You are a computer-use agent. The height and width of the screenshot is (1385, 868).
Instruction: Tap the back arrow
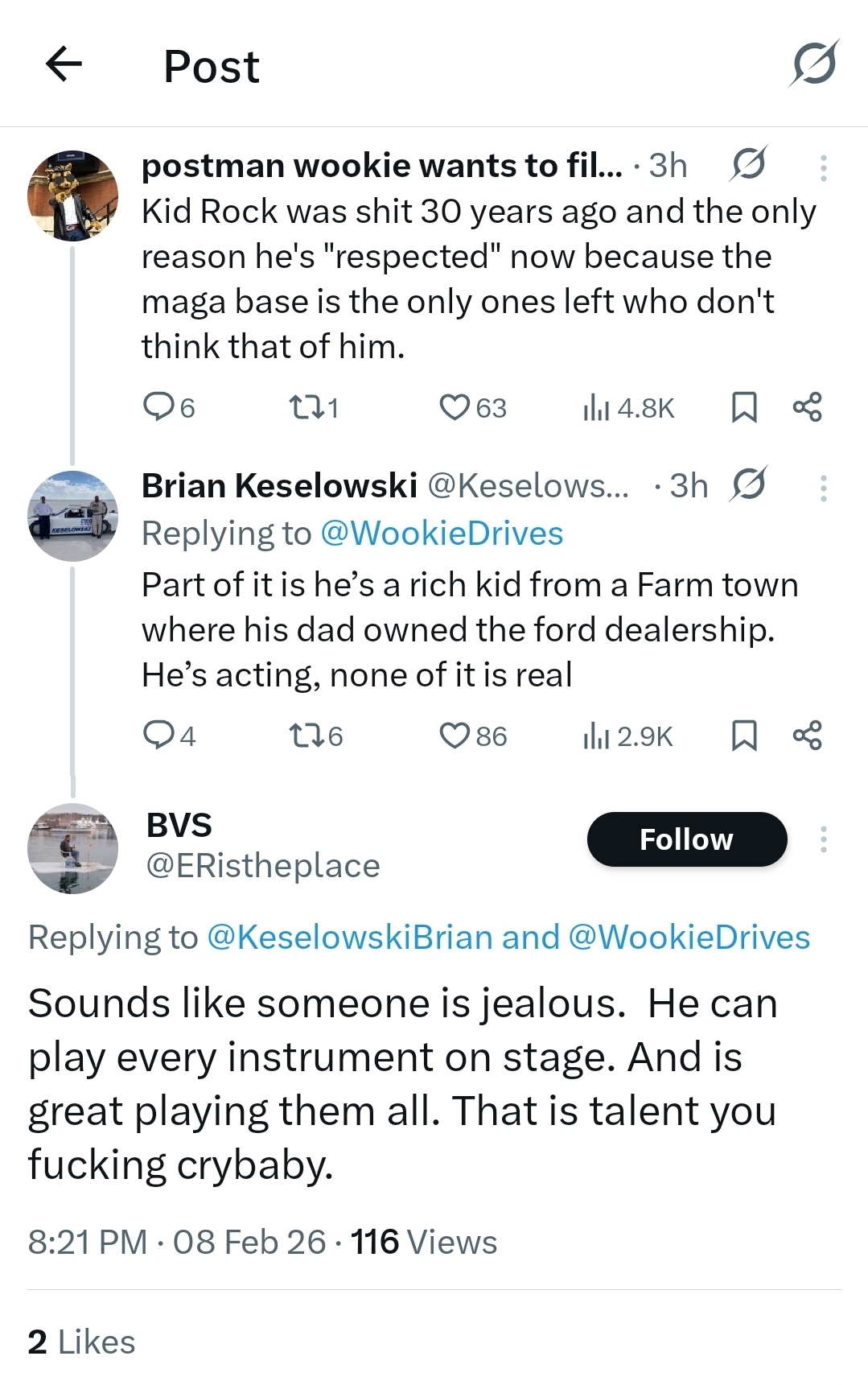pyautogui.click(x=64, y=64)
